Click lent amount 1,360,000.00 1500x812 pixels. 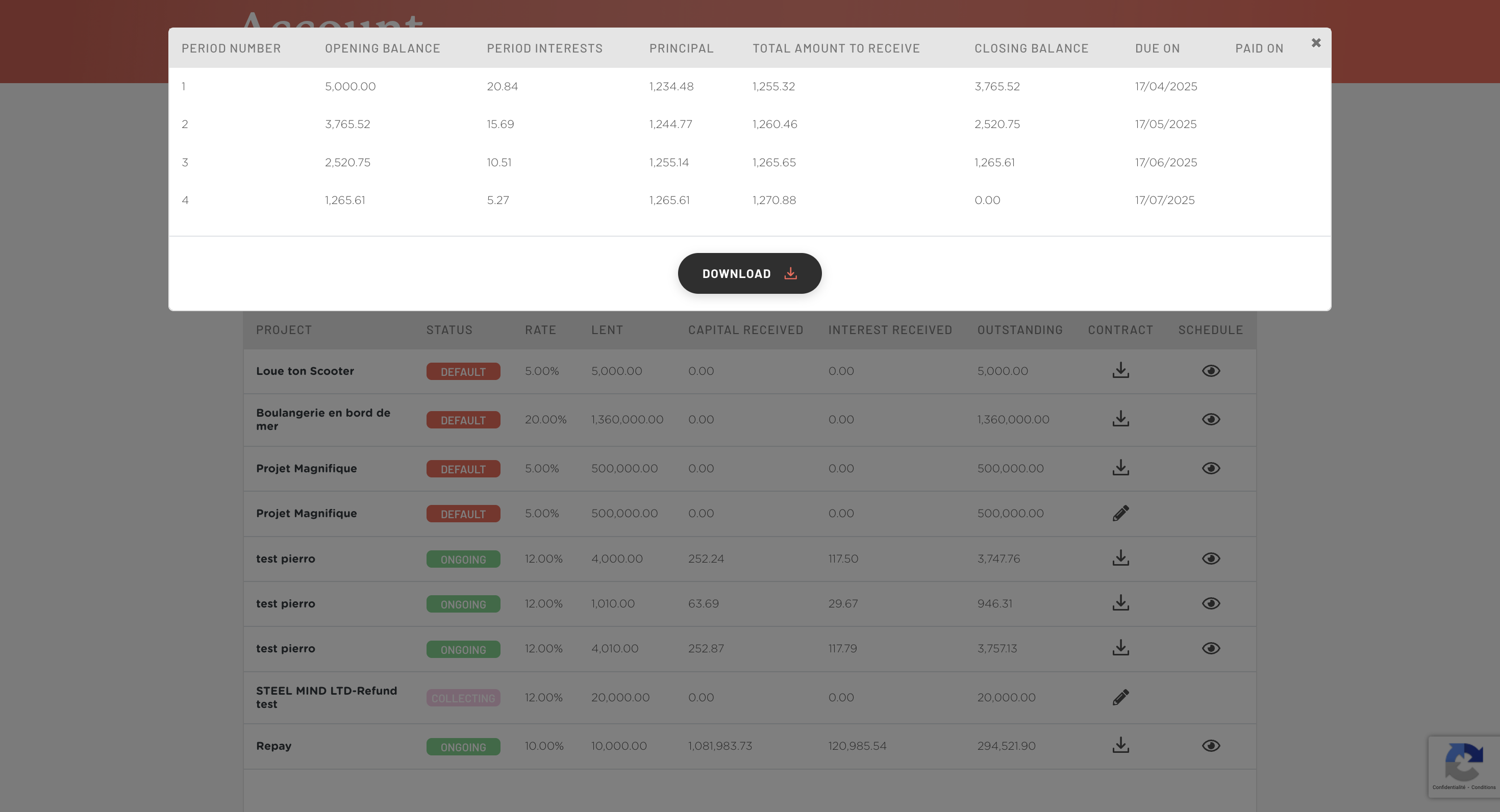point(627,419)
